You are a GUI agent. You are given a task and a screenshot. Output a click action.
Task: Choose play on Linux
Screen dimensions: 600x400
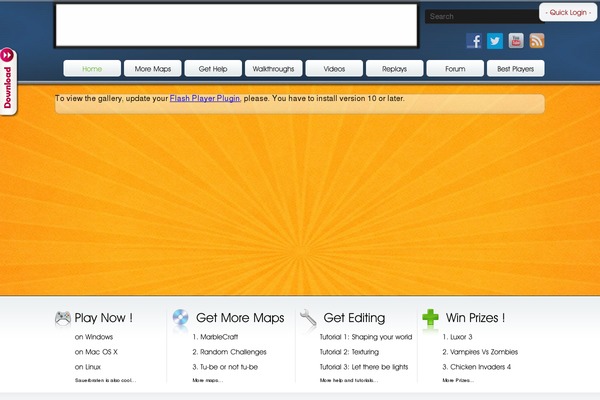[x=88, y=367]
